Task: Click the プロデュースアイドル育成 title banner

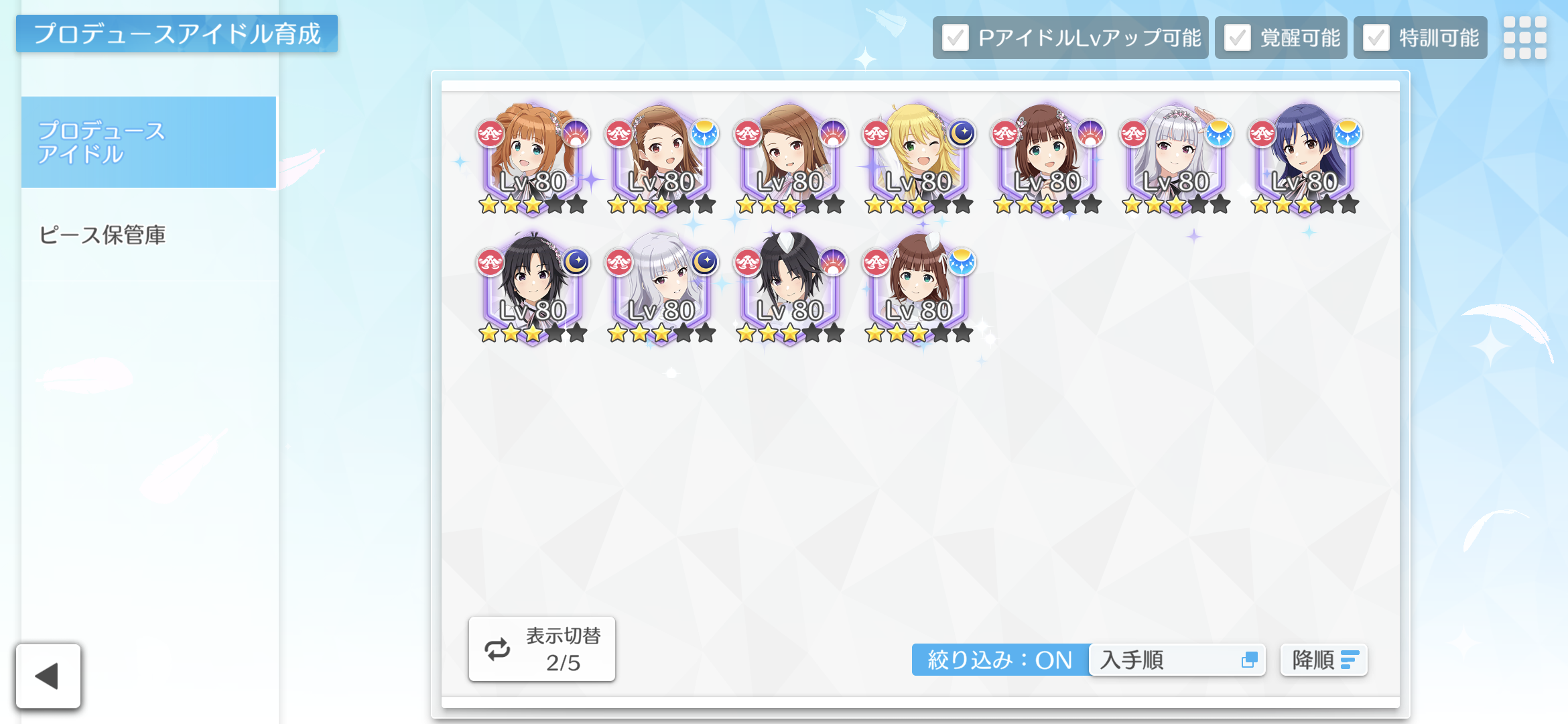Action: (x=177, y=34)
